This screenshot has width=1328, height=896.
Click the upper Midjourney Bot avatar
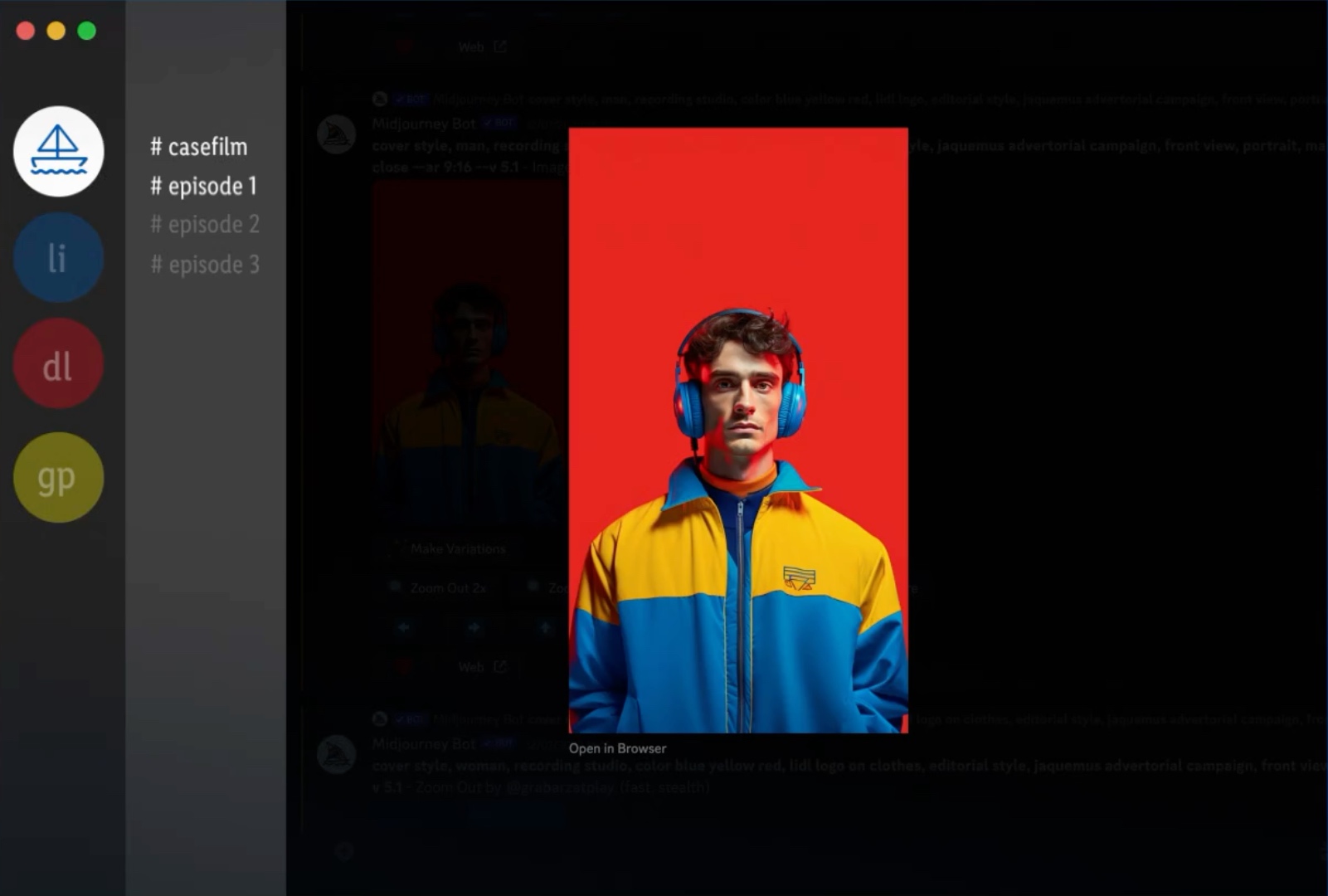point(336,134)
